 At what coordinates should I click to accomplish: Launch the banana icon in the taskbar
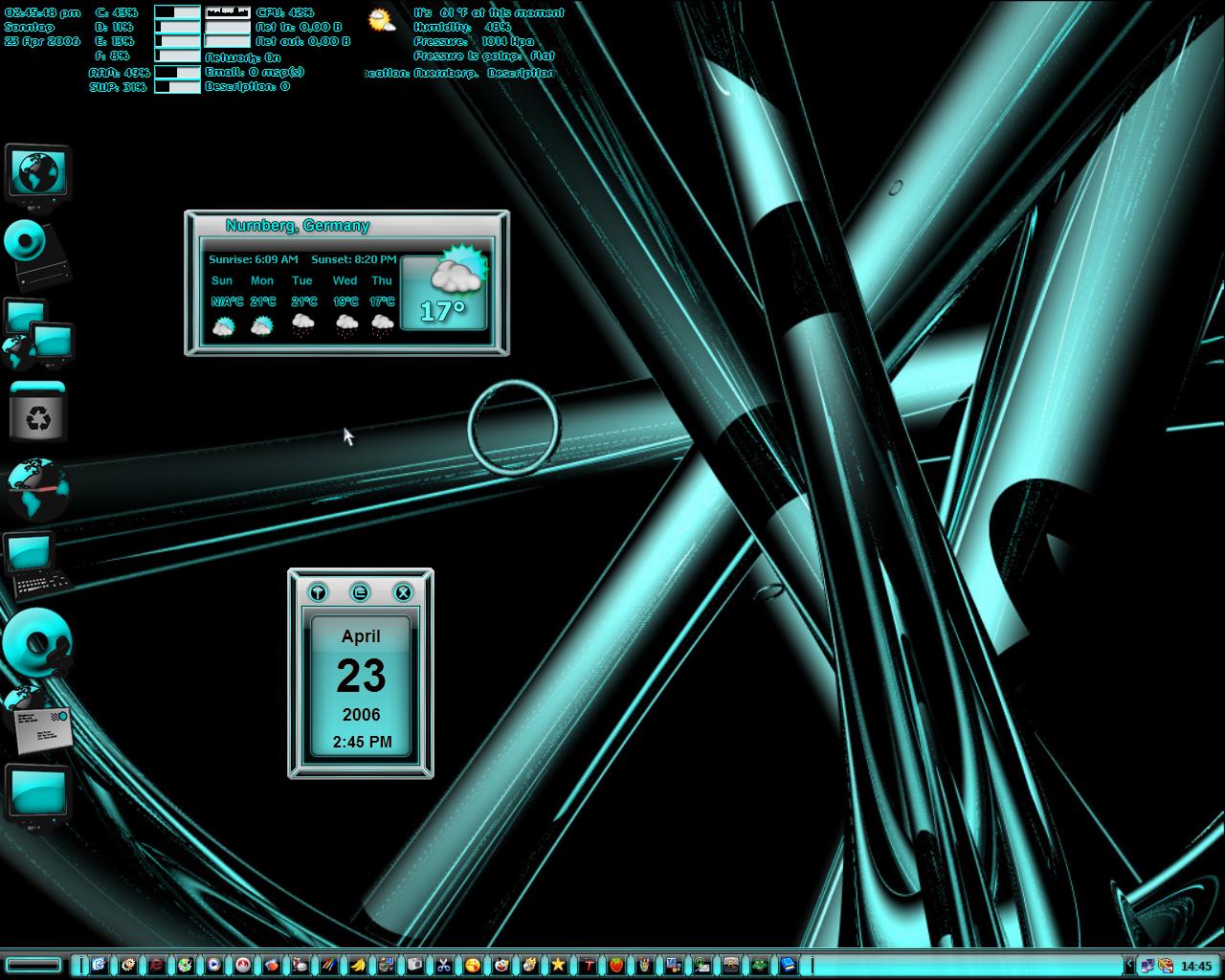(x=357, y=965)
